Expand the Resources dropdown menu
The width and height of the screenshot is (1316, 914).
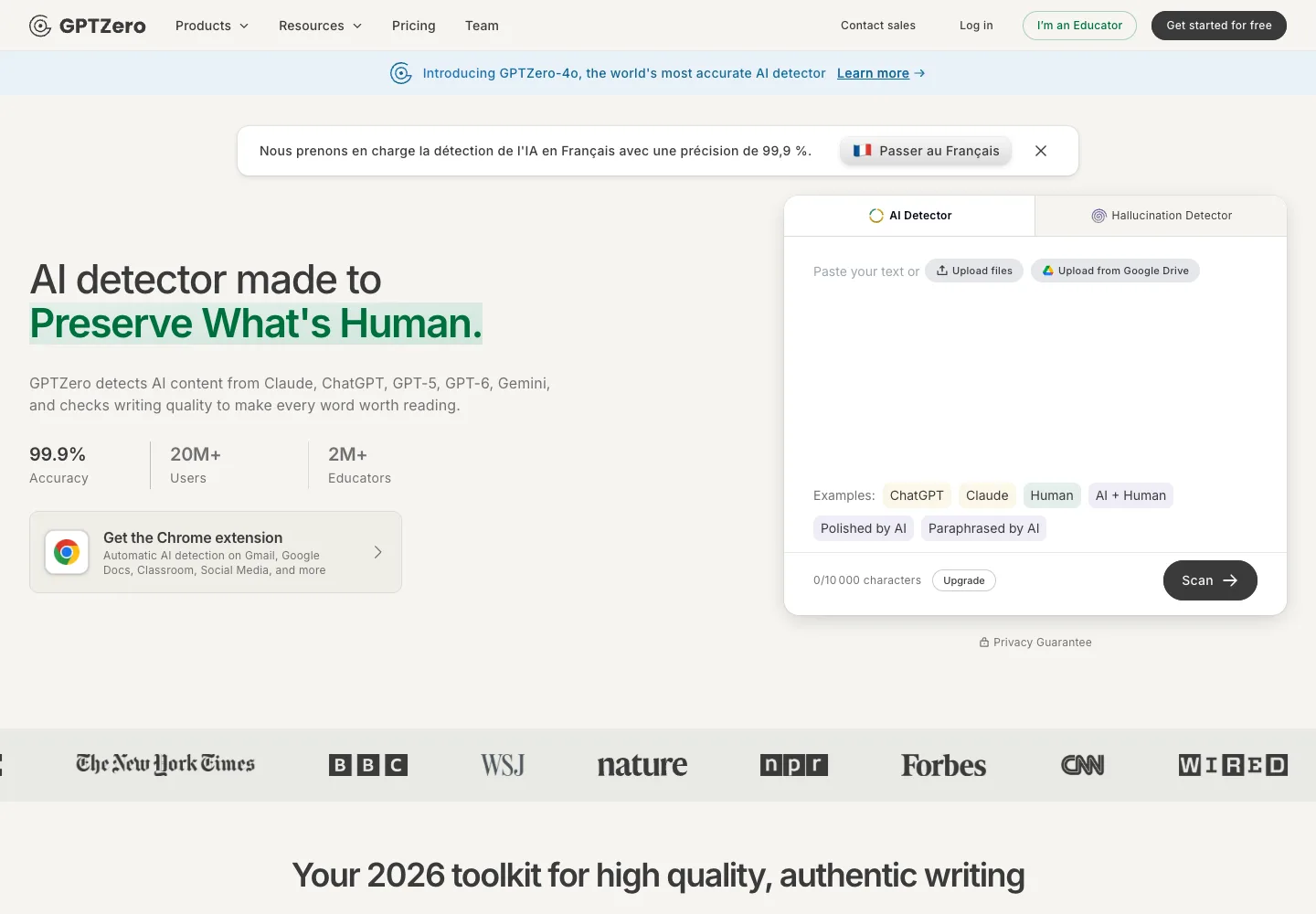(x=320, y=26)
